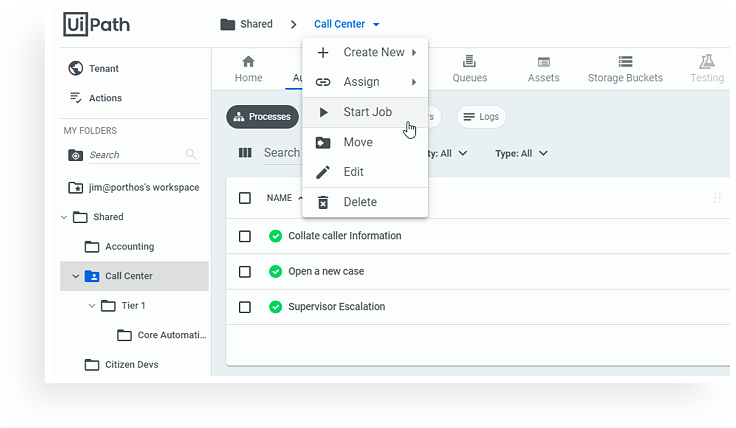Choose Start Job from the menu
Image resolution: width=736 pixels, height=428 pixels.
[x=365, y=112]
